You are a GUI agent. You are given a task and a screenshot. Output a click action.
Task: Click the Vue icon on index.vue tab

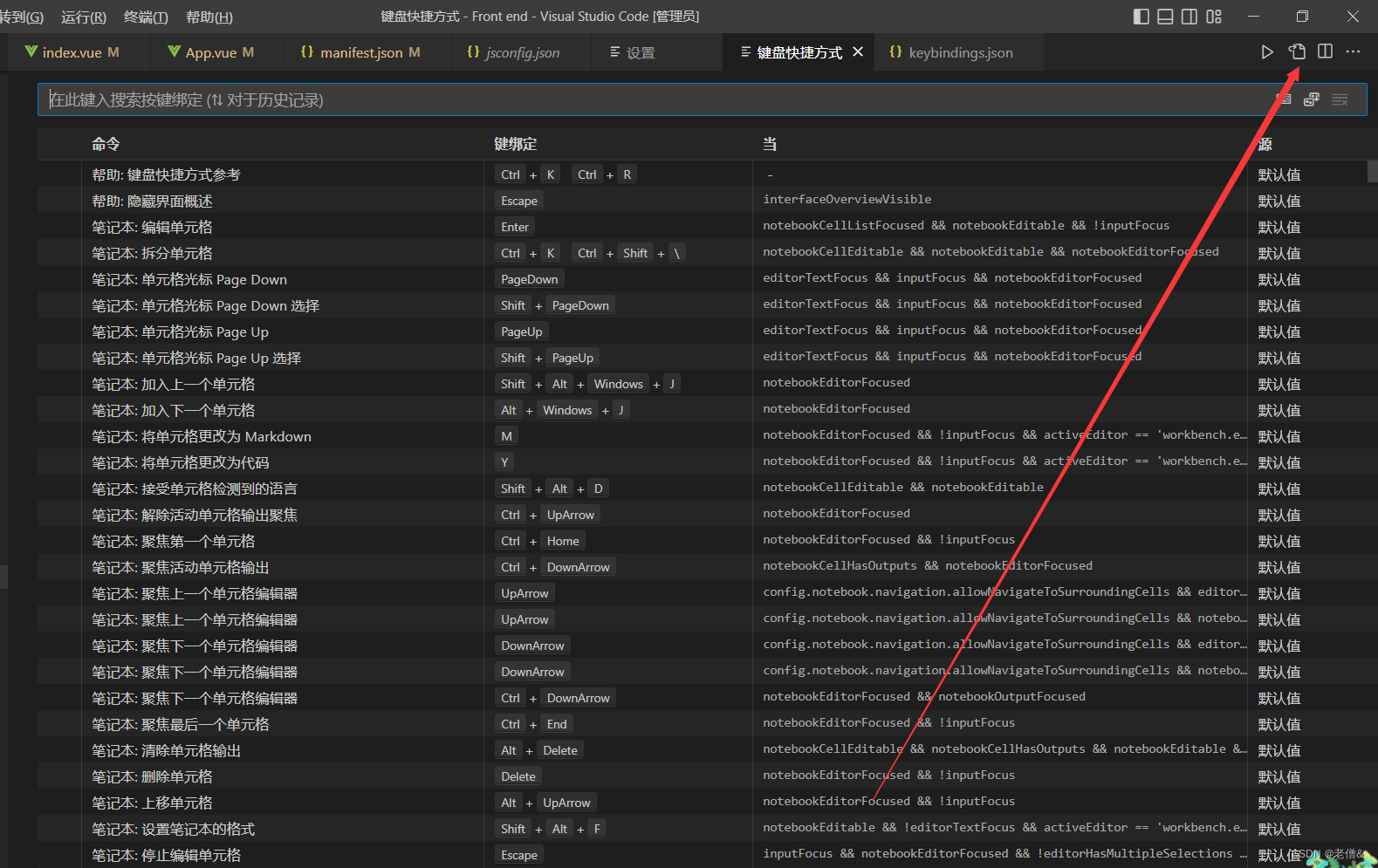click(x=31, y=52)
